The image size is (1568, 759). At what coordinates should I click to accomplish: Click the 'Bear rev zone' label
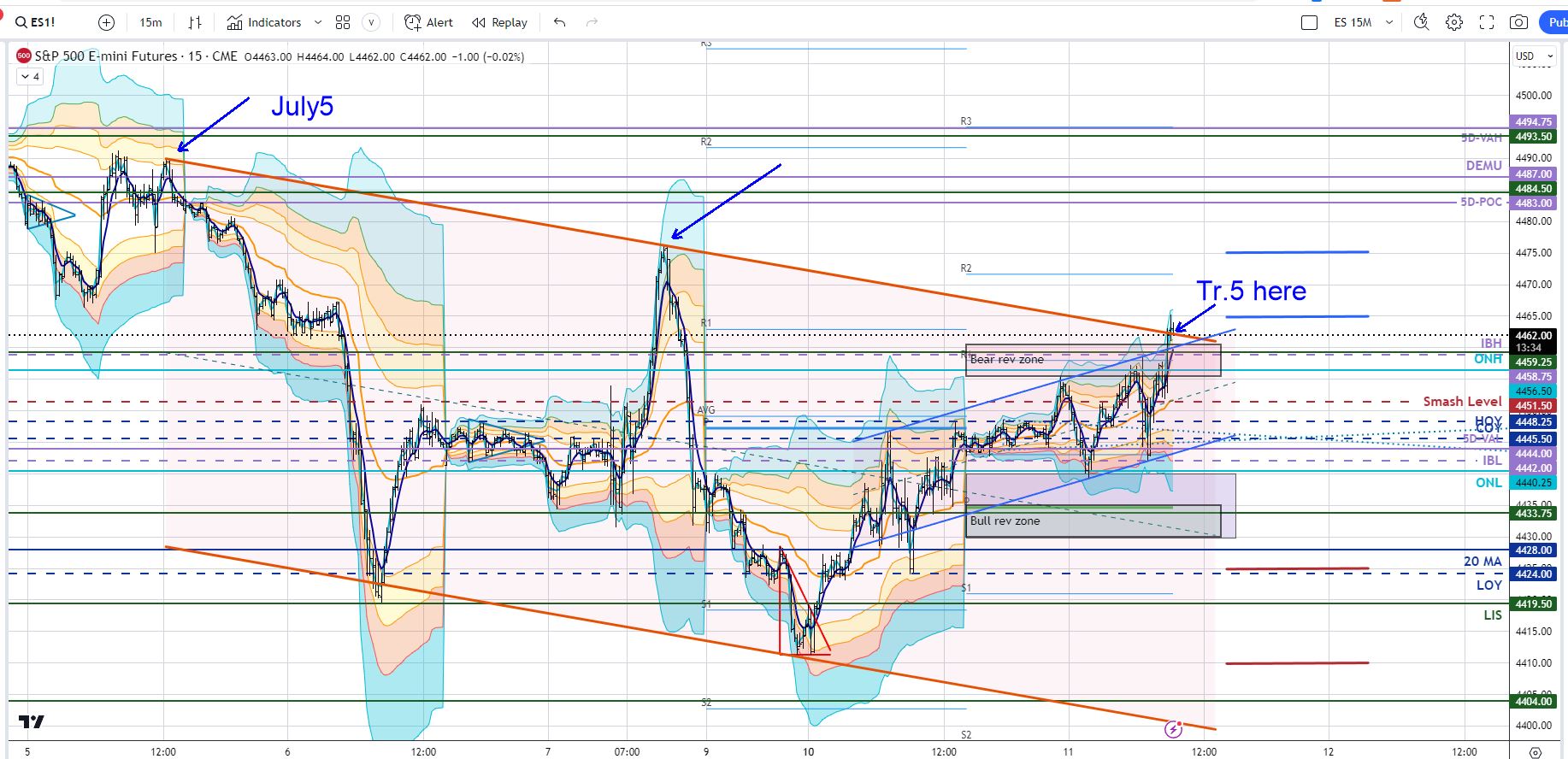click(1006, 360)
